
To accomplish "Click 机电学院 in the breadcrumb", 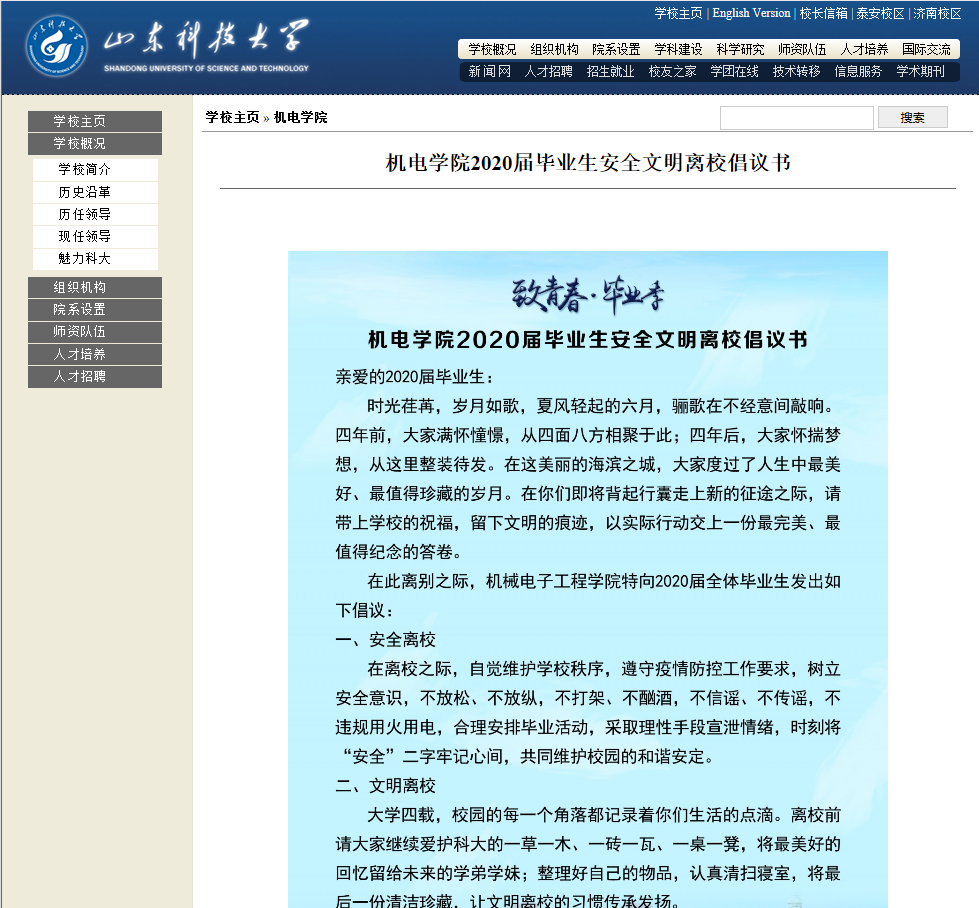I will [x=300, y=117].
